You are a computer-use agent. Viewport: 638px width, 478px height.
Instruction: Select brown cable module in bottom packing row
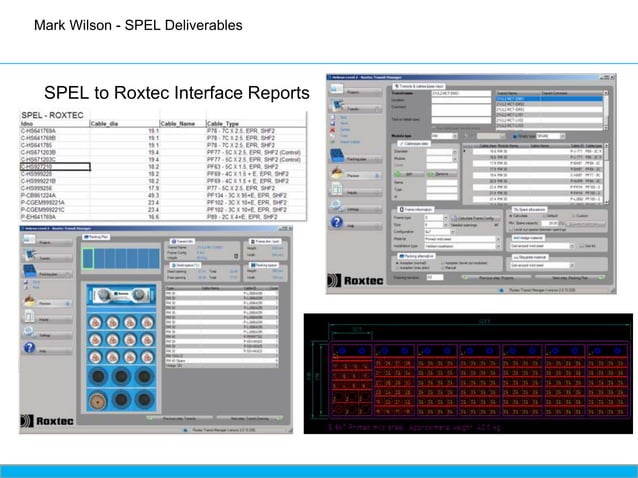(98, 401)
